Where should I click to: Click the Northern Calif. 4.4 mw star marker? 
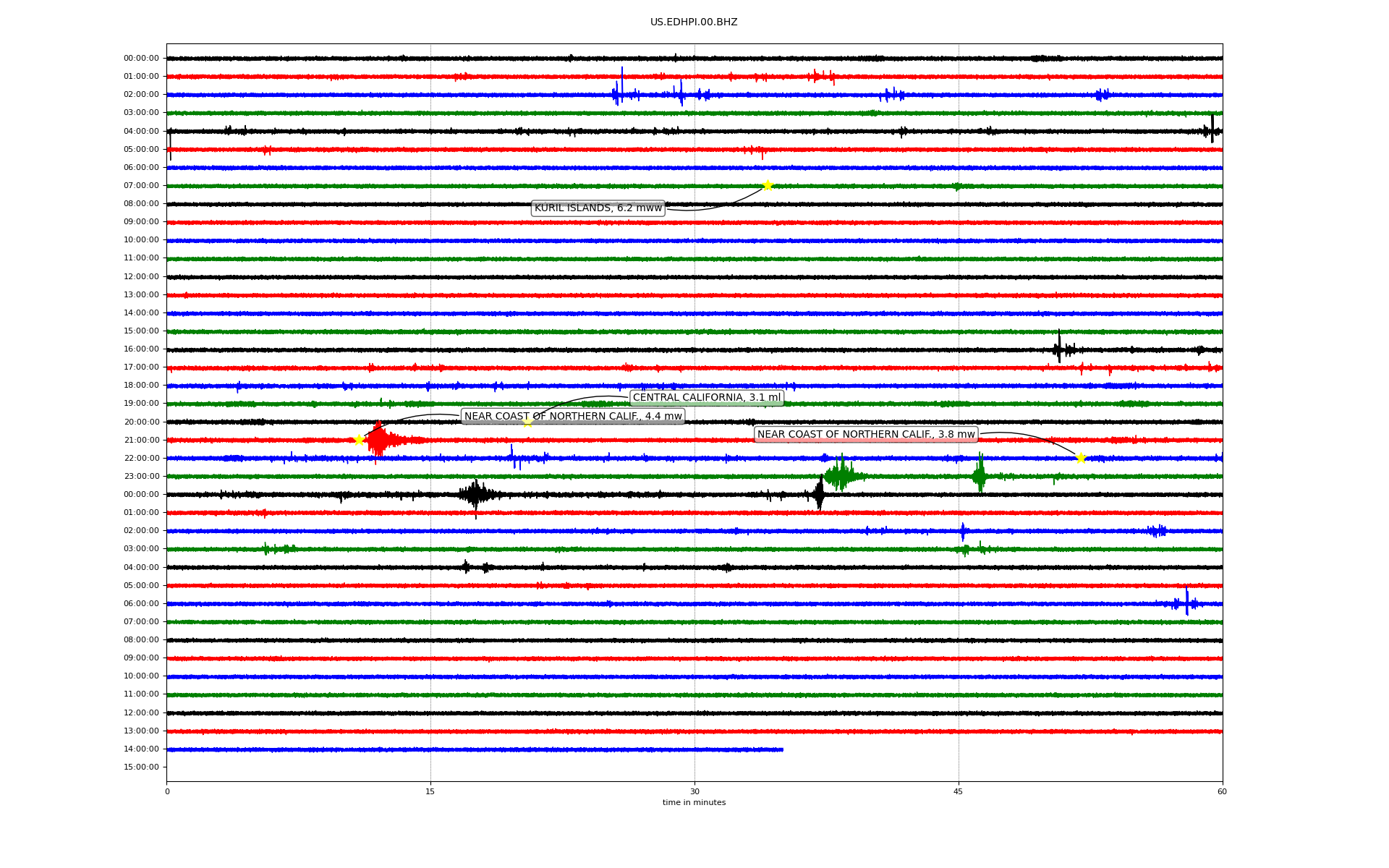359,440
